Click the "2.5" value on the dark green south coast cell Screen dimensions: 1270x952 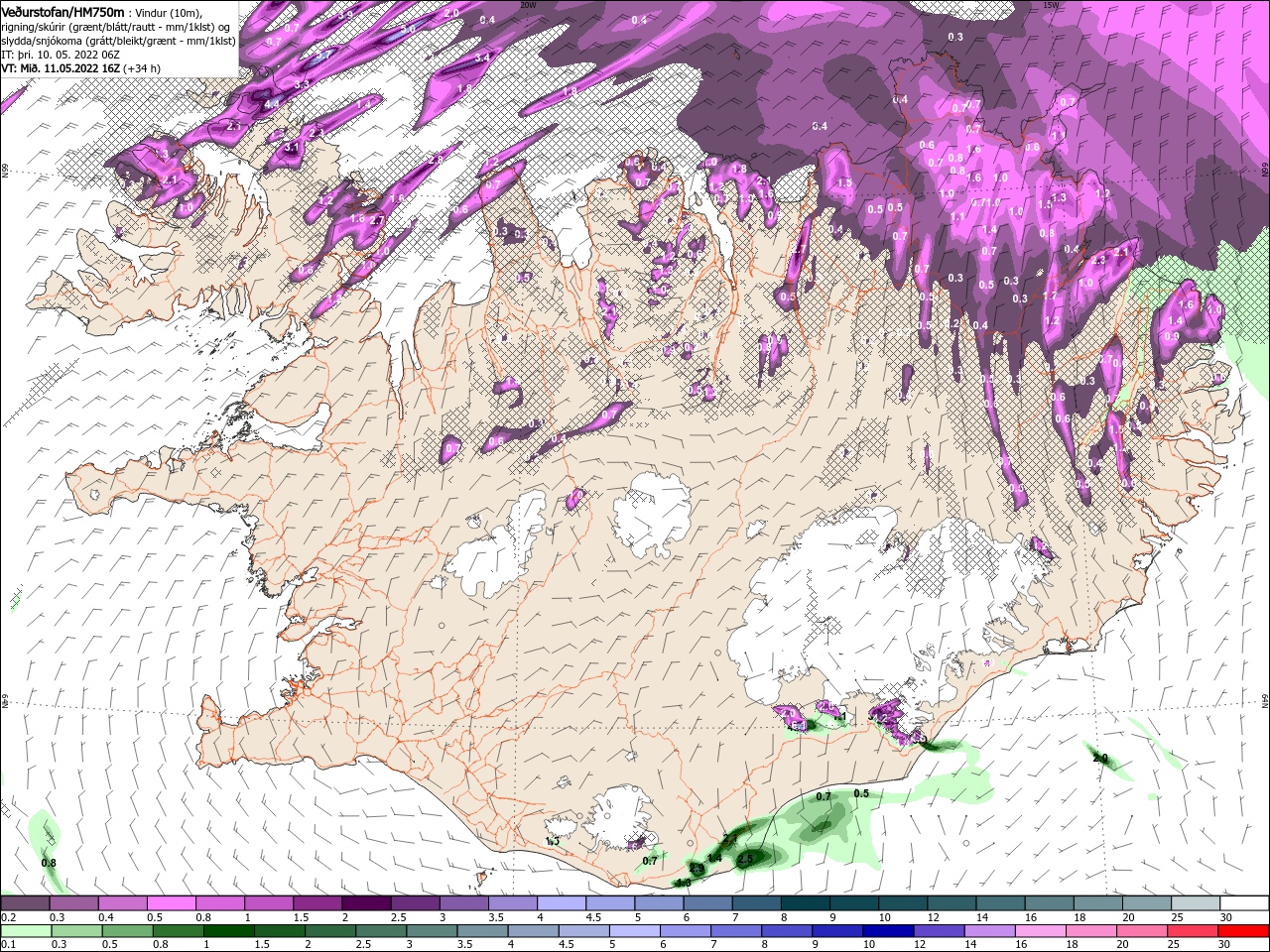pyautogui.click(x=746, y=859)
